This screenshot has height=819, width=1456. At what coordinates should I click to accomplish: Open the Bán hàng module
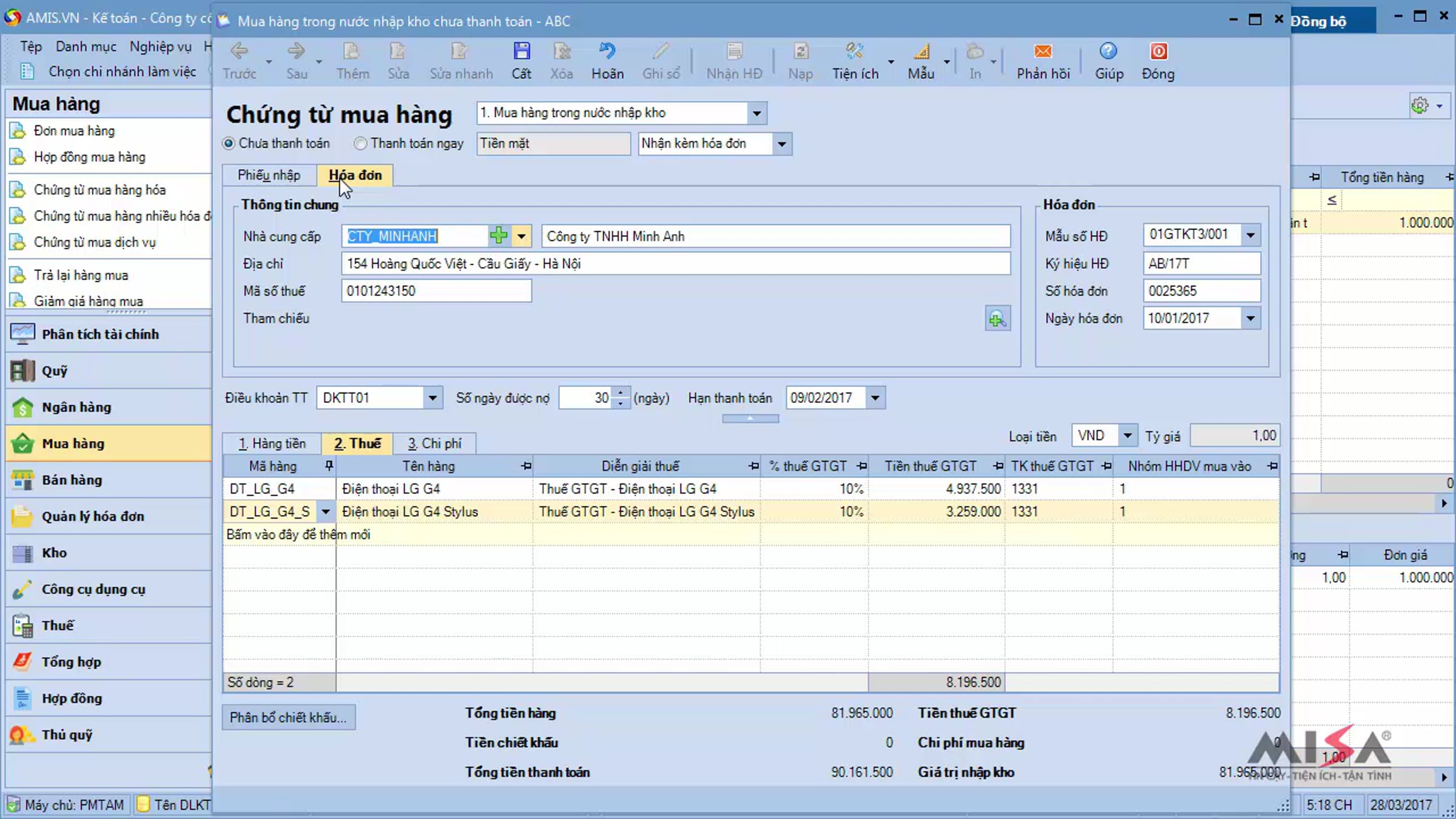coord(109,480)
